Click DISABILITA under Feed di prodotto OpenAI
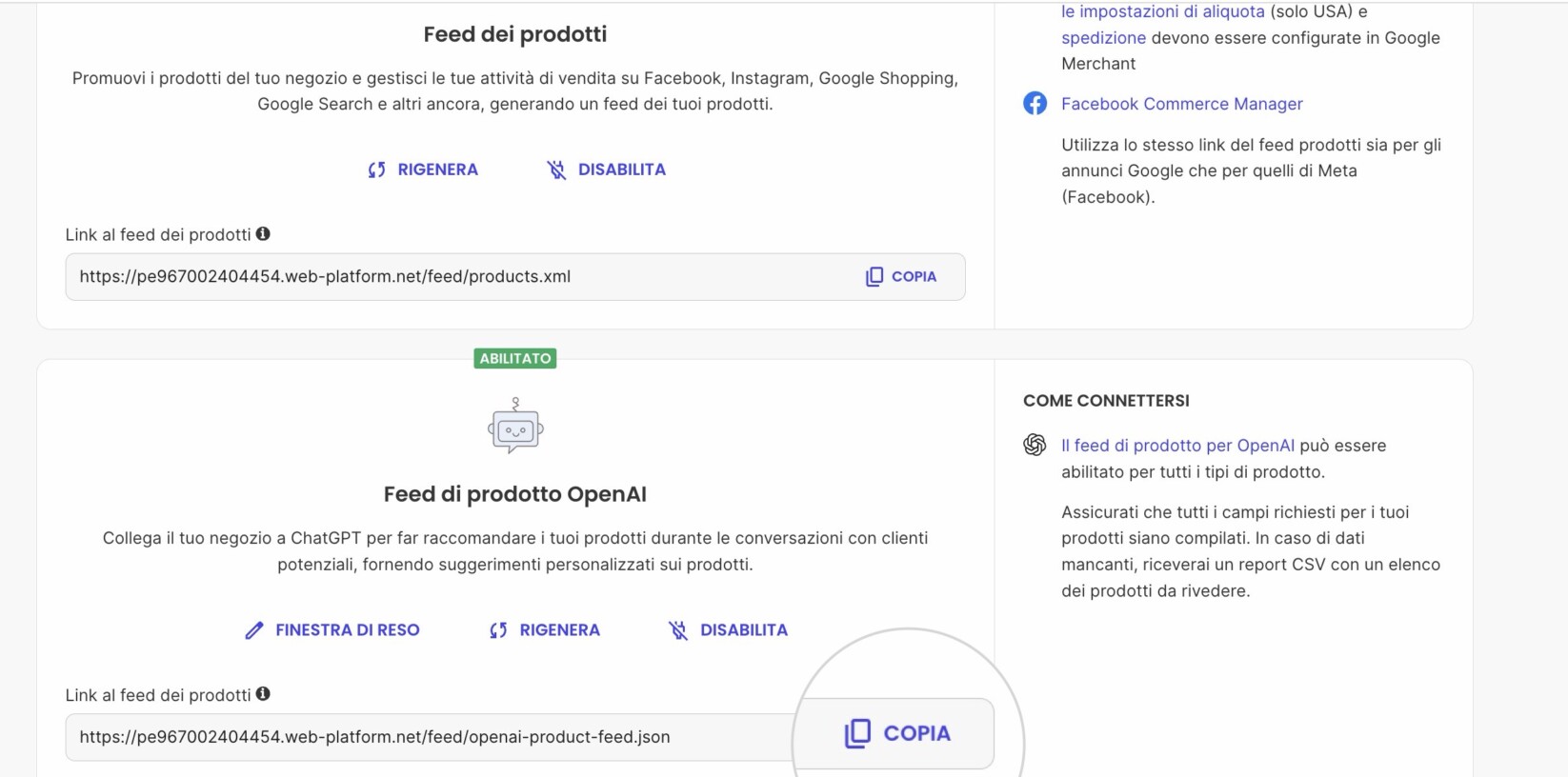1568x777 pixels. pyautogui.click(x=728, y=630)
